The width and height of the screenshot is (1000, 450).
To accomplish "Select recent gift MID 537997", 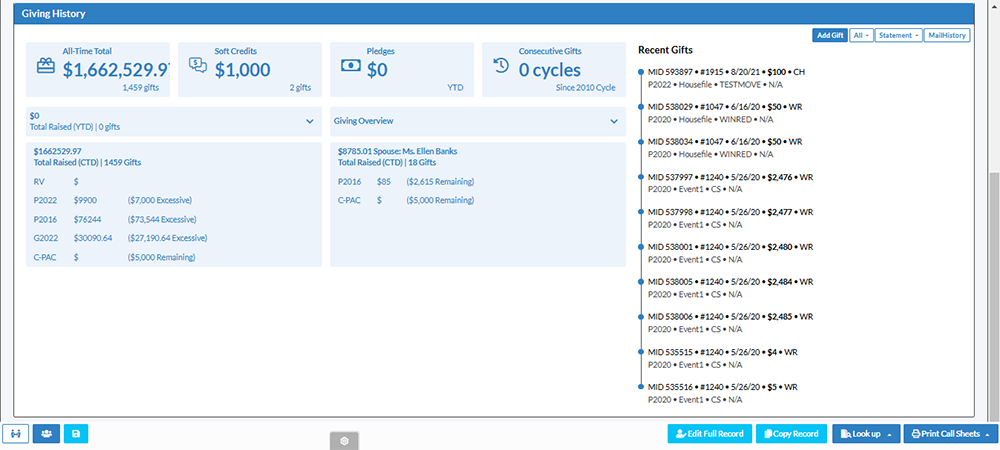I will 730,177.
